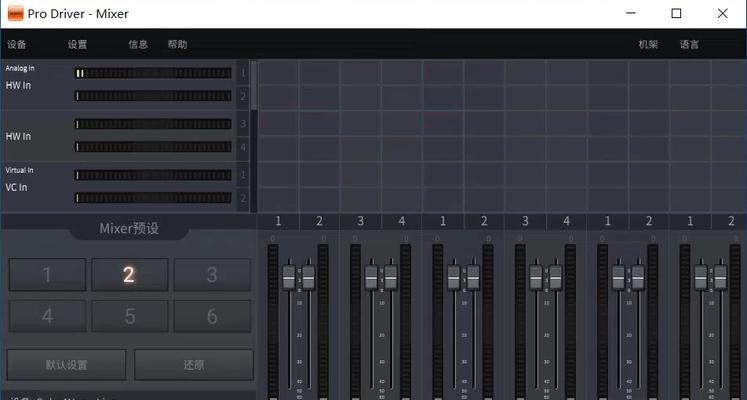Click matrix cell Analog In 1 to leftmost output 1
The height and width of the screenshot is (400, 747).
pos(278,73)
